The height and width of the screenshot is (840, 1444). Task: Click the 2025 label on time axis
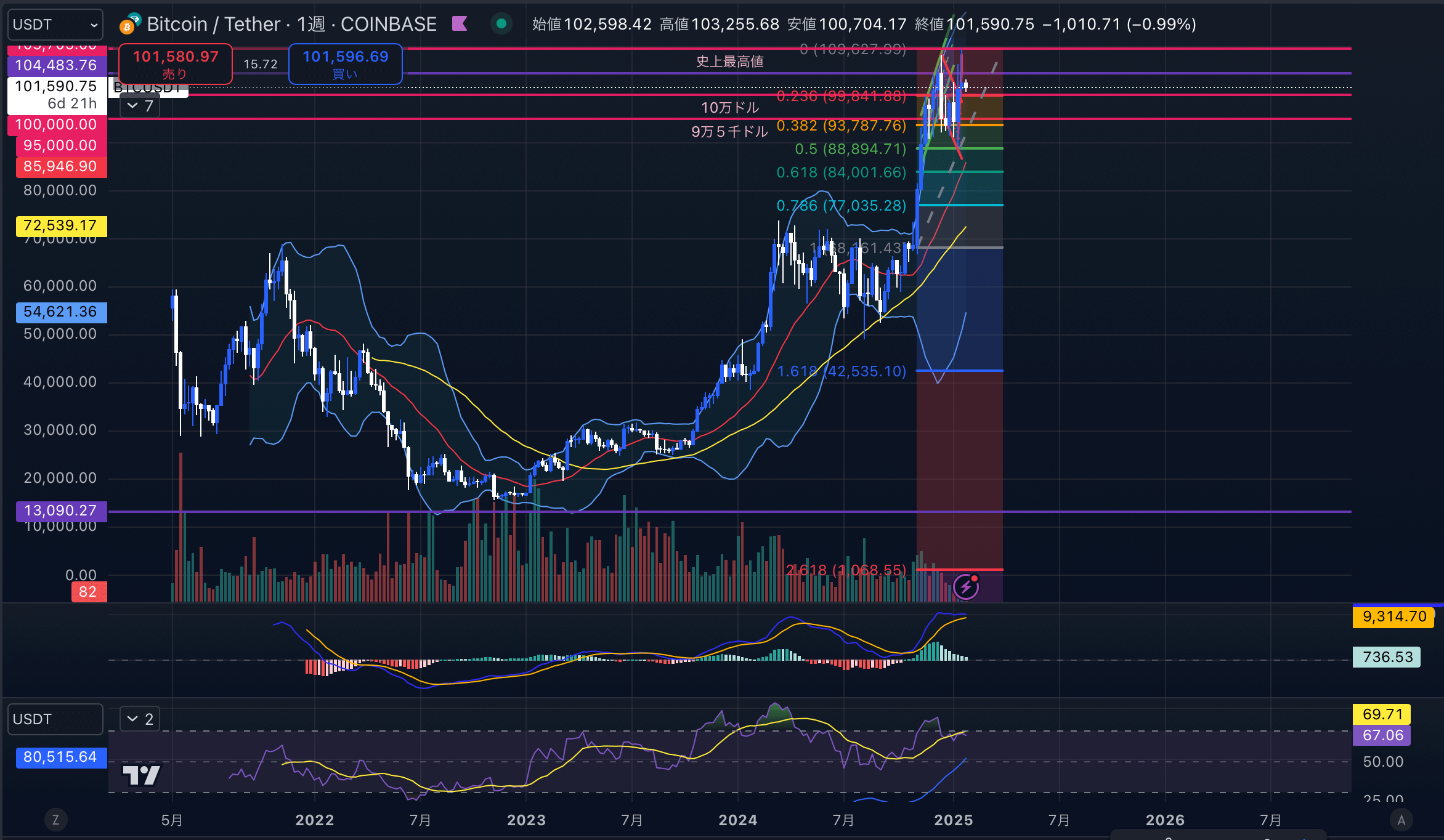click(954, 820)
